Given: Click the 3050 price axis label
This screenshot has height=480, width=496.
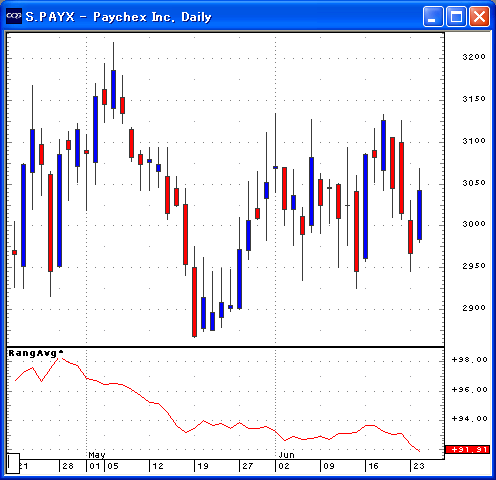Looking at the screenshot, I should click(474, 183).
